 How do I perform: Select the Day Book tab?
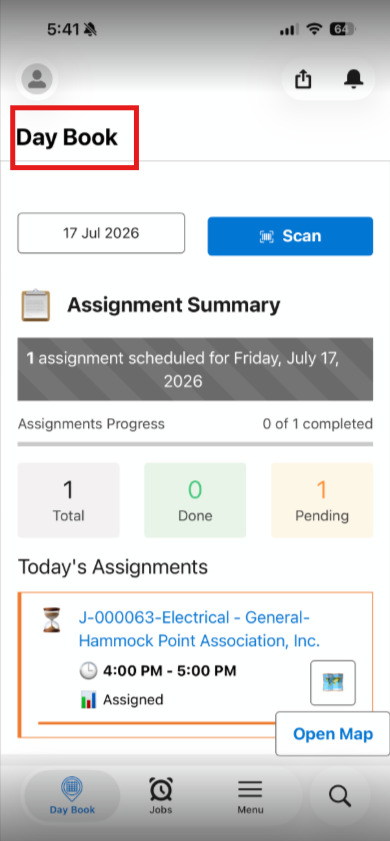click(72, 795)
